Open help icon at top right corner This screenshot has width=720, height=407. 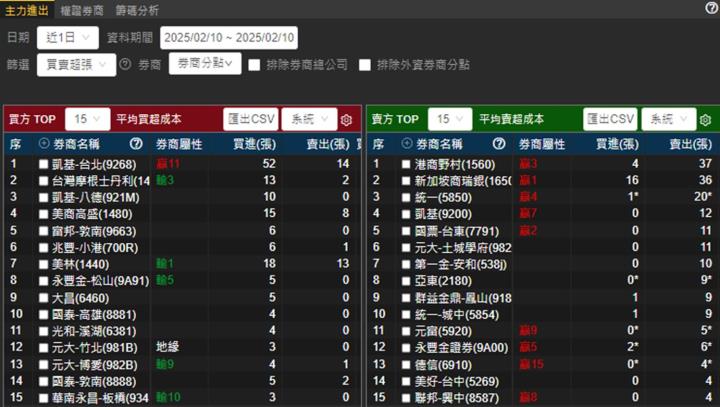coord(712,8)
